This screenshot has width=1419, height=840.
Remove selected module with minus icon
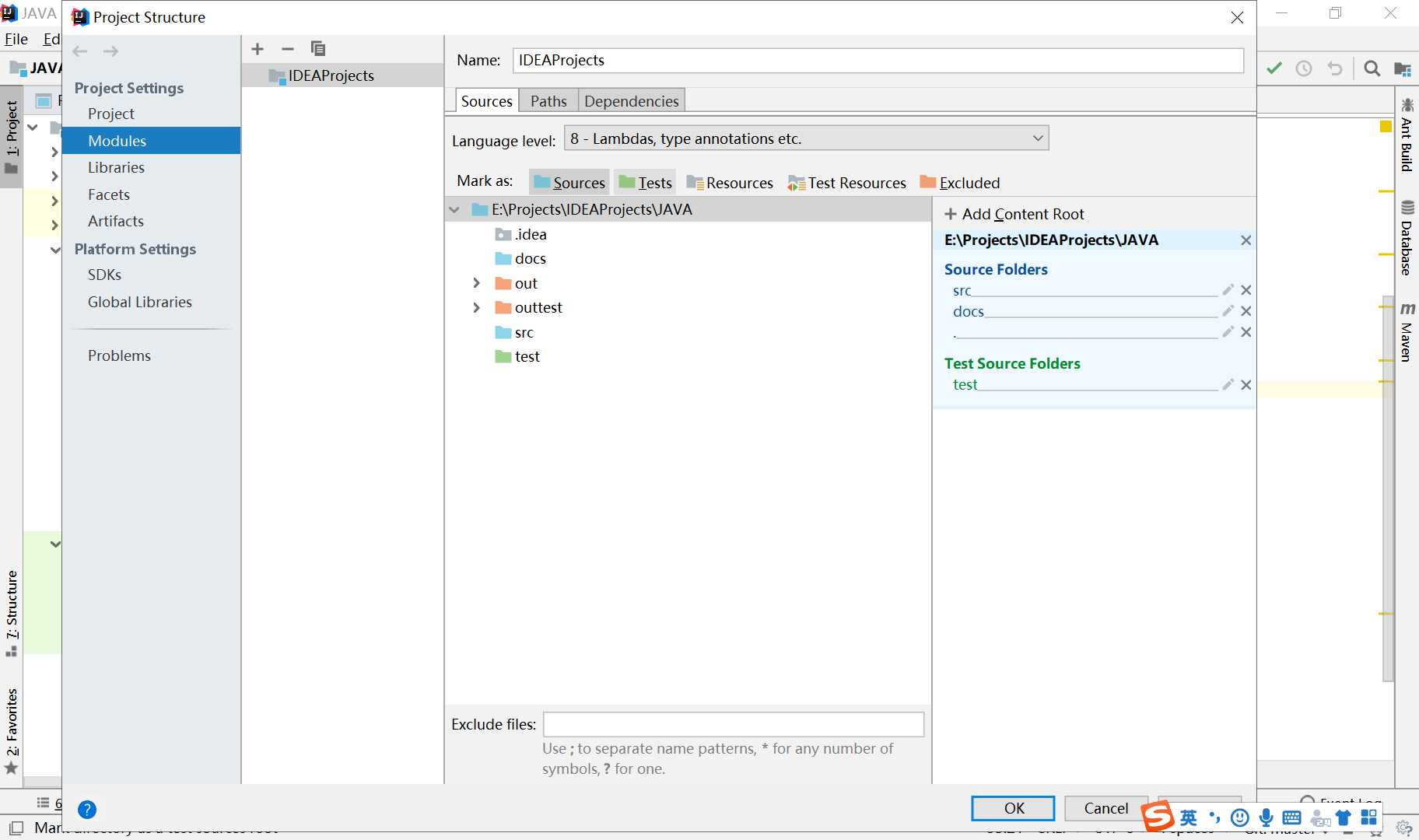coord(288,49)
